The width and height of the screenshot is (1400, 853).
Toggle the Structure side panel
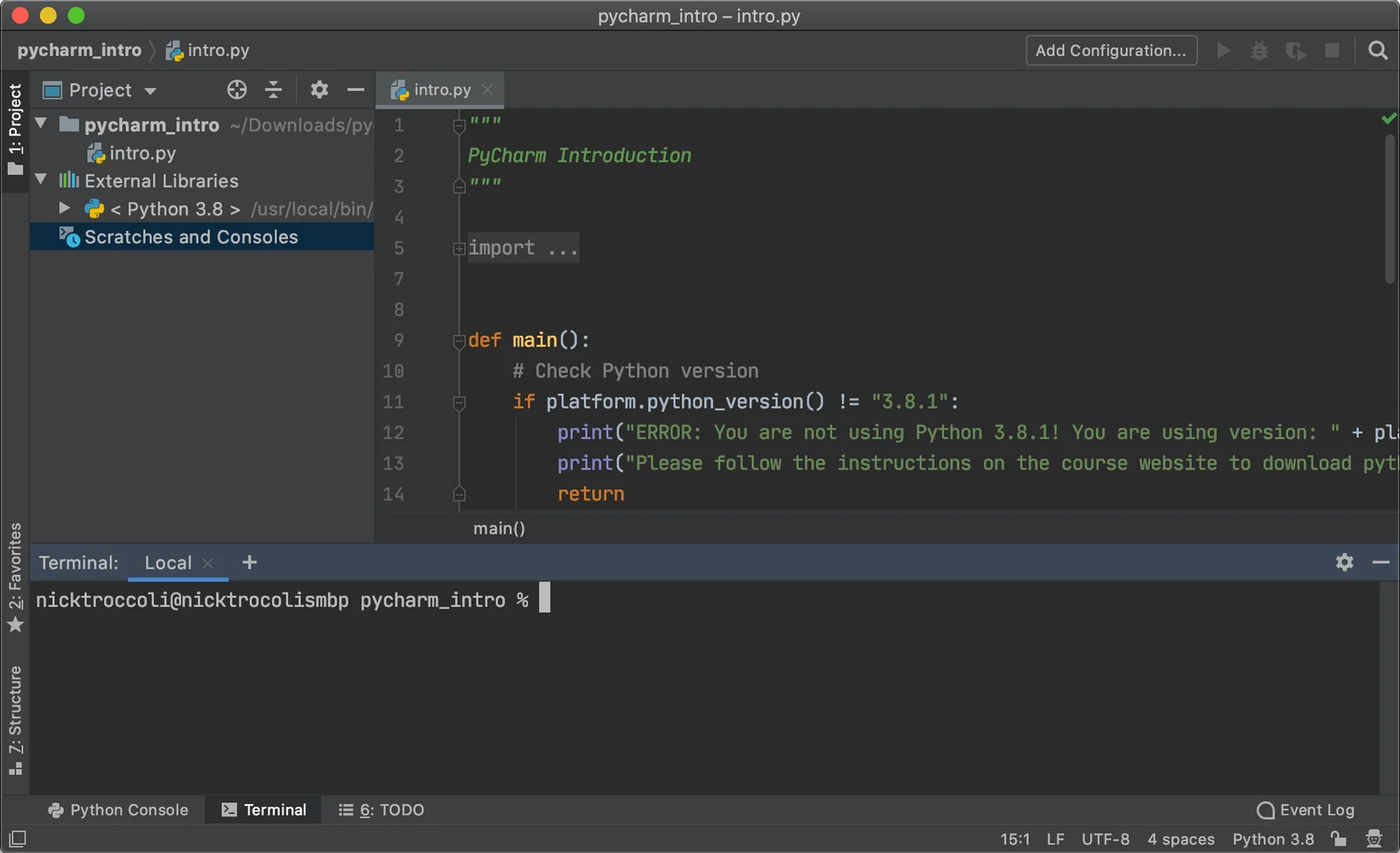(x=16, y=720)
